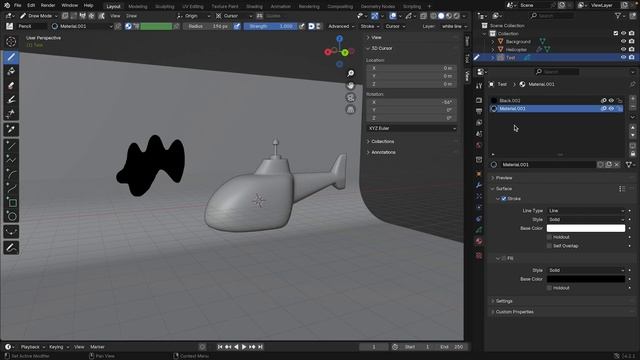The width and height of the screenshot is (640, 360).
Task: Click the viewport header Draw menu
Action: pyautogui.click(x=131, y=16)
